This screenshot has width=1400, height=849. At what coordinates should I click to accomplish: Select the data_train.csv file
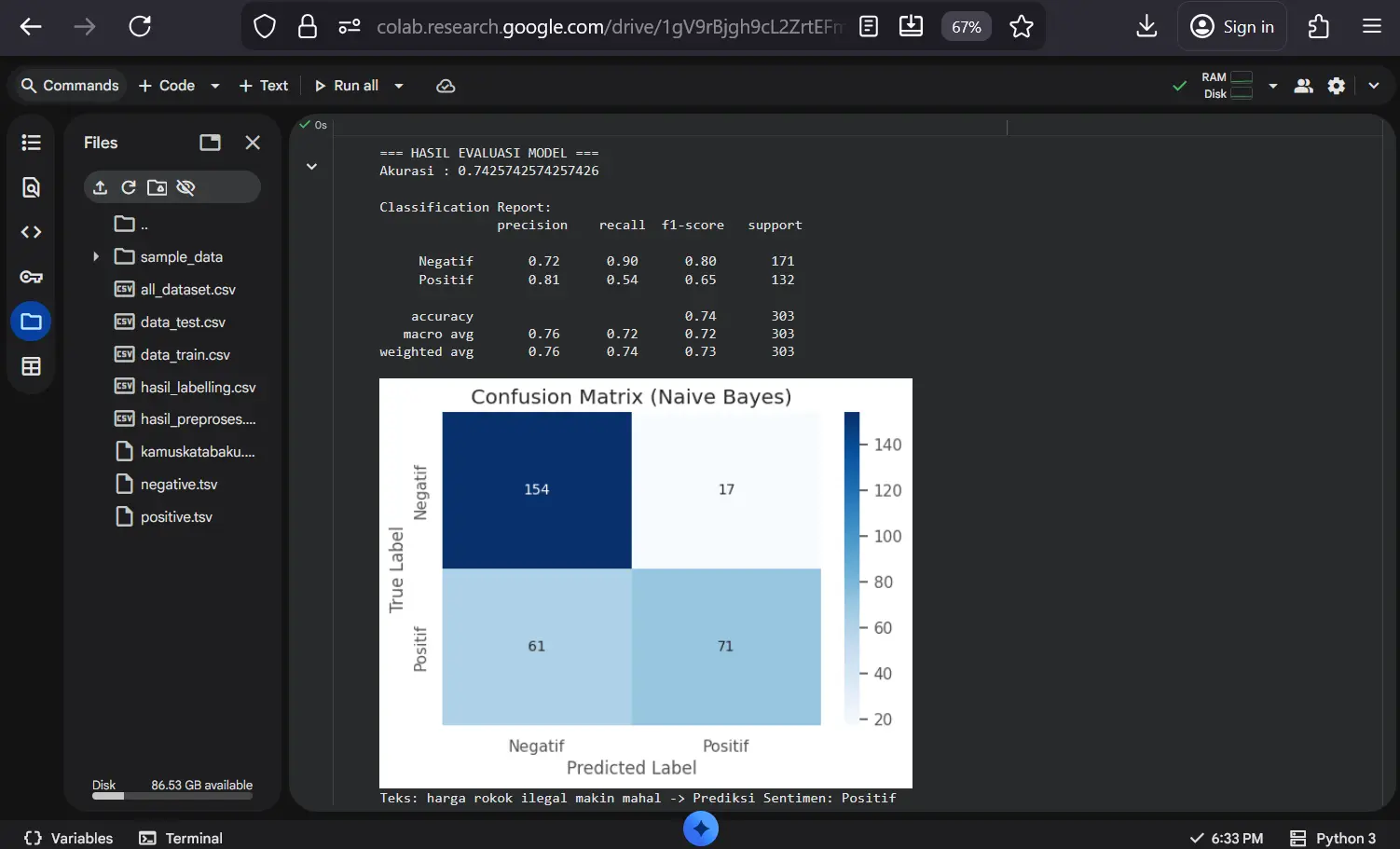point(184,354)
